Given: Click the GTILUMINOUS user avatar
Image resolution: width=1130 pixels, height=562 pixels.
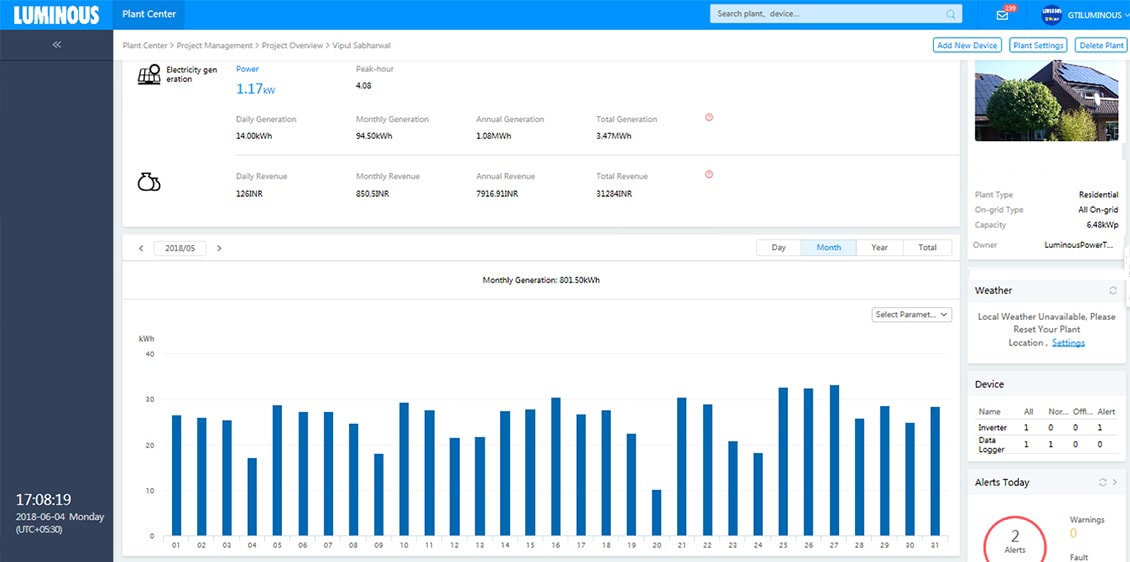Looking at the screenshot, I should 1051,15.
